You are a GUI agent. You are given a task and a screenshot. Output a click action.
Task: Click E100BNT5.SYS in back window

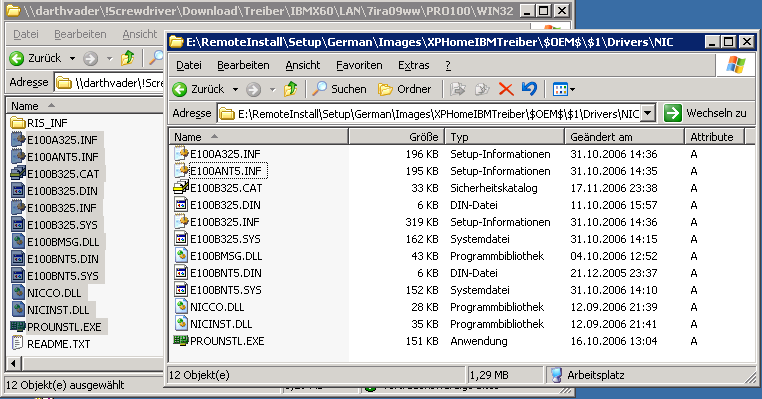point(55,276)
